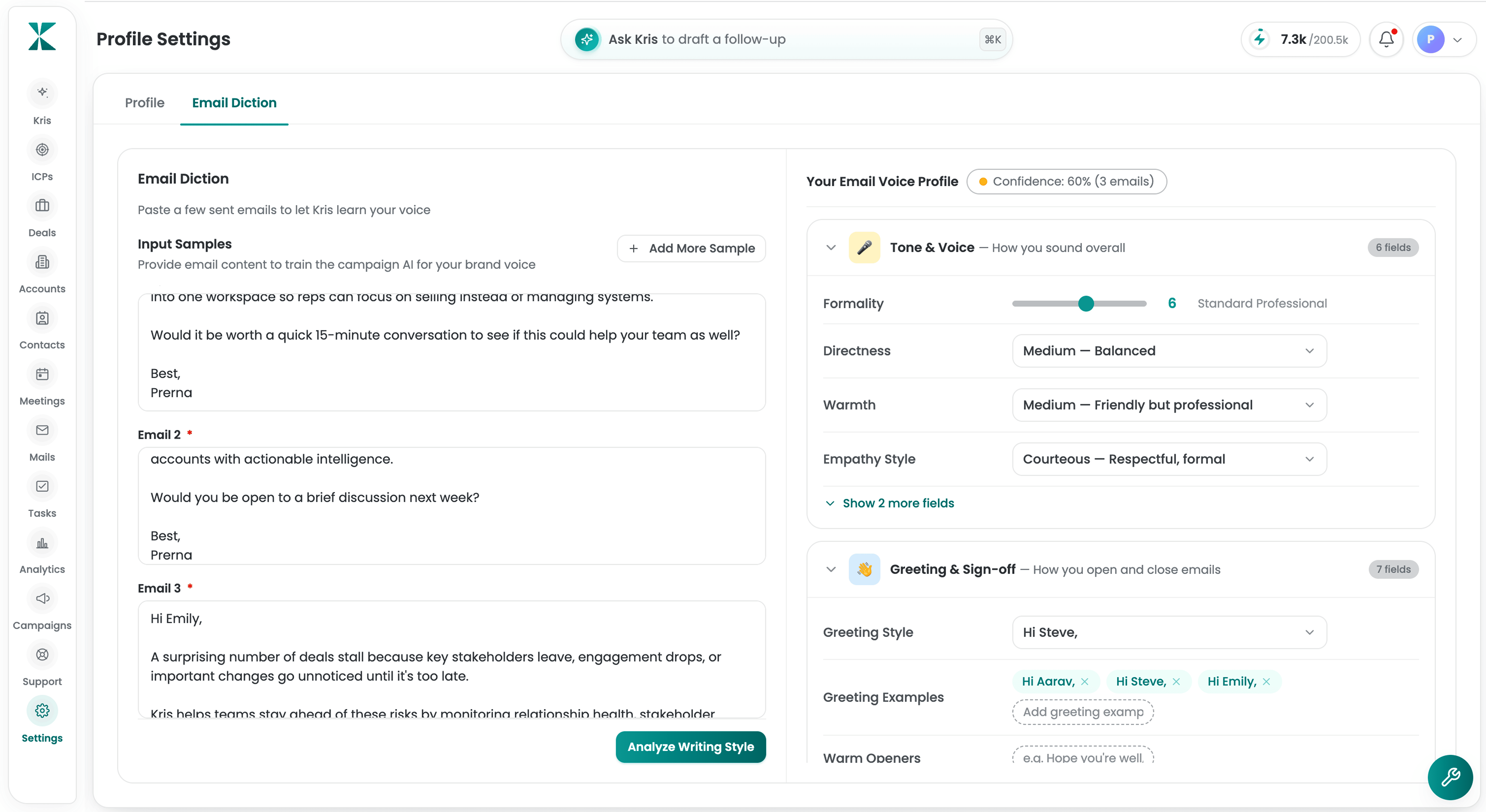Click the 'Standard Professional' formality label

tap(1262, 303)
